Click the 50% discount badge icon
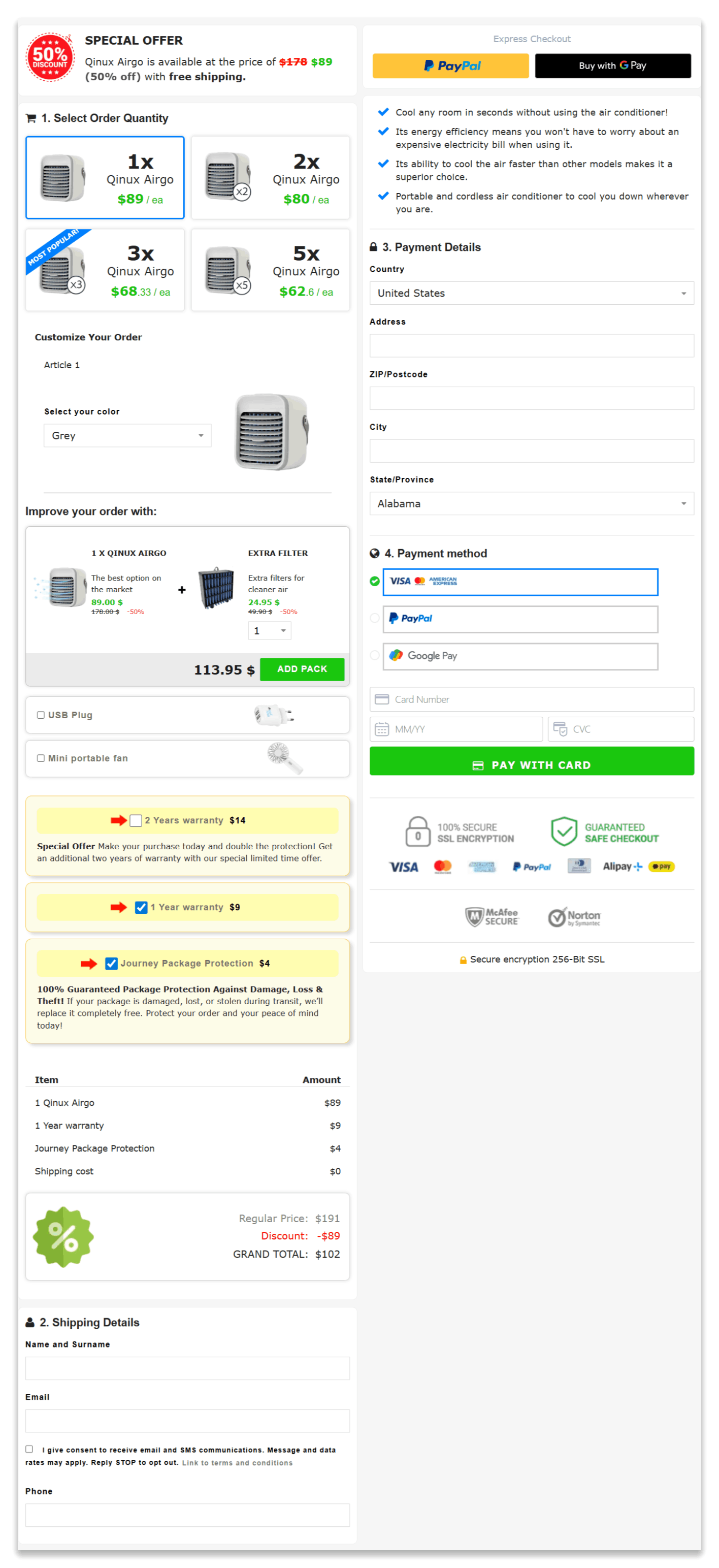 point(50,57)
